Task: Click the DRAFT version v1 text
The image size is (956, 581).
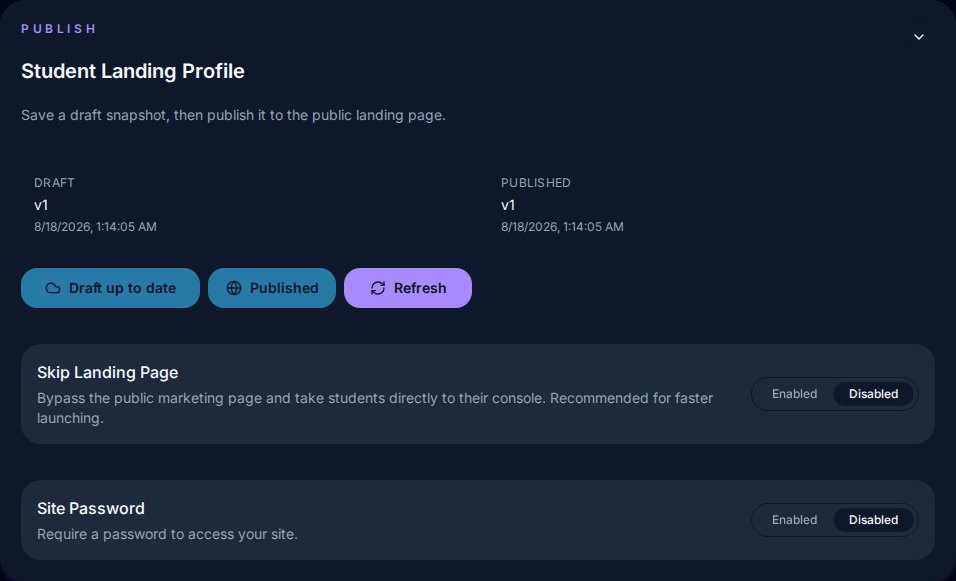Action: pos(41,205)
